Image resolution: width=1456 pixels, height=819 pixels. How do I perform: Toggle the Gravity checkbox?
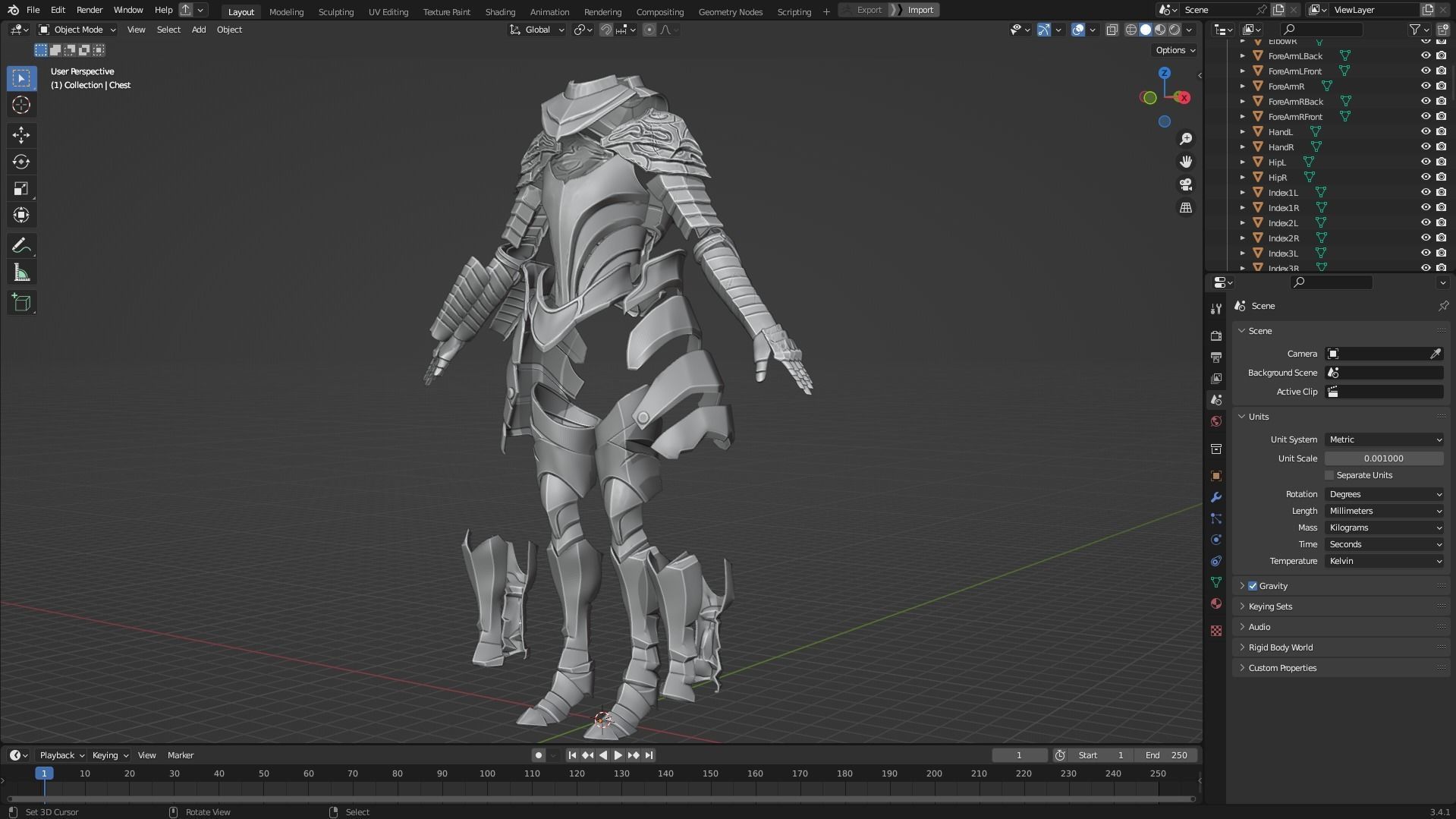1253,586
